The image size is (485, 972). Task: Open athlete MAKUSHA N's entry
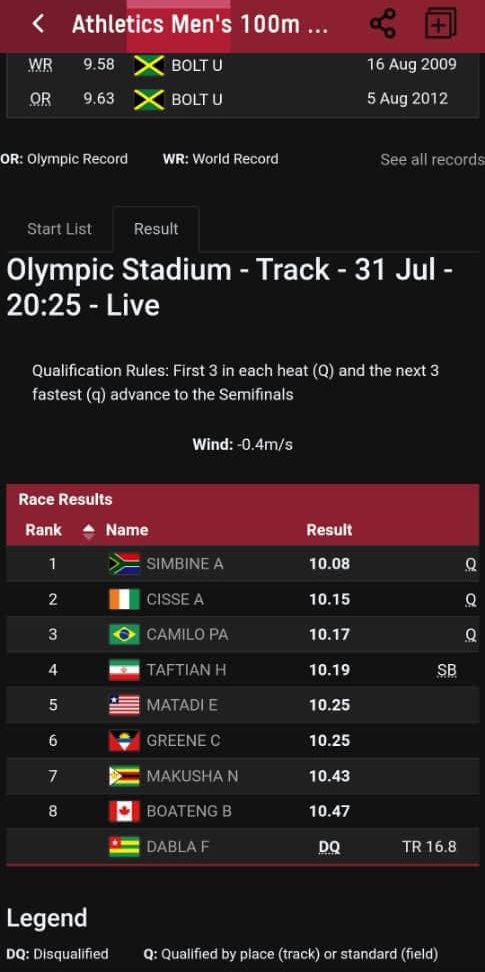[192, 775]
